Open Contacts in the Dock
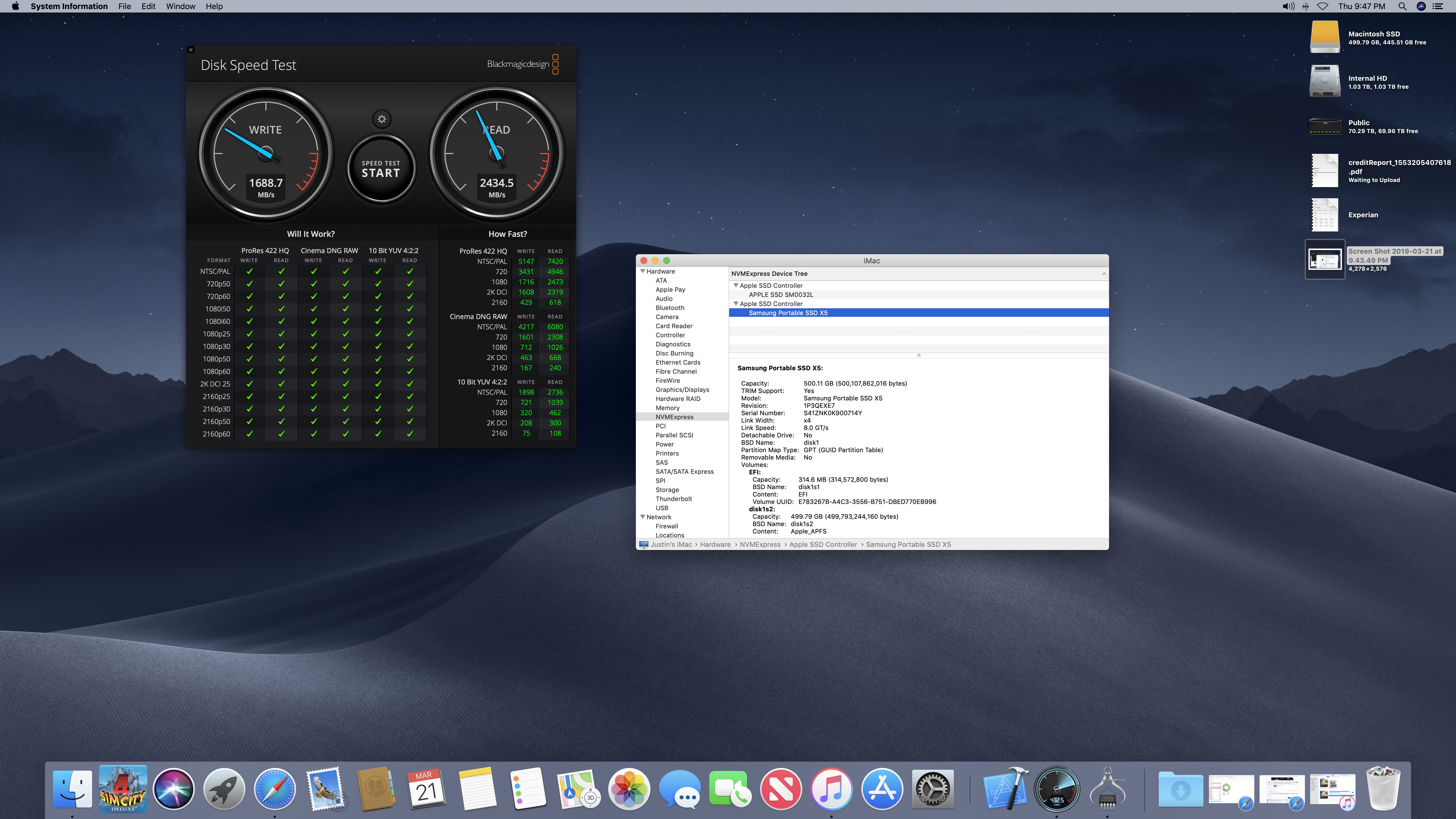1456x819 pixels. (376, 789)
